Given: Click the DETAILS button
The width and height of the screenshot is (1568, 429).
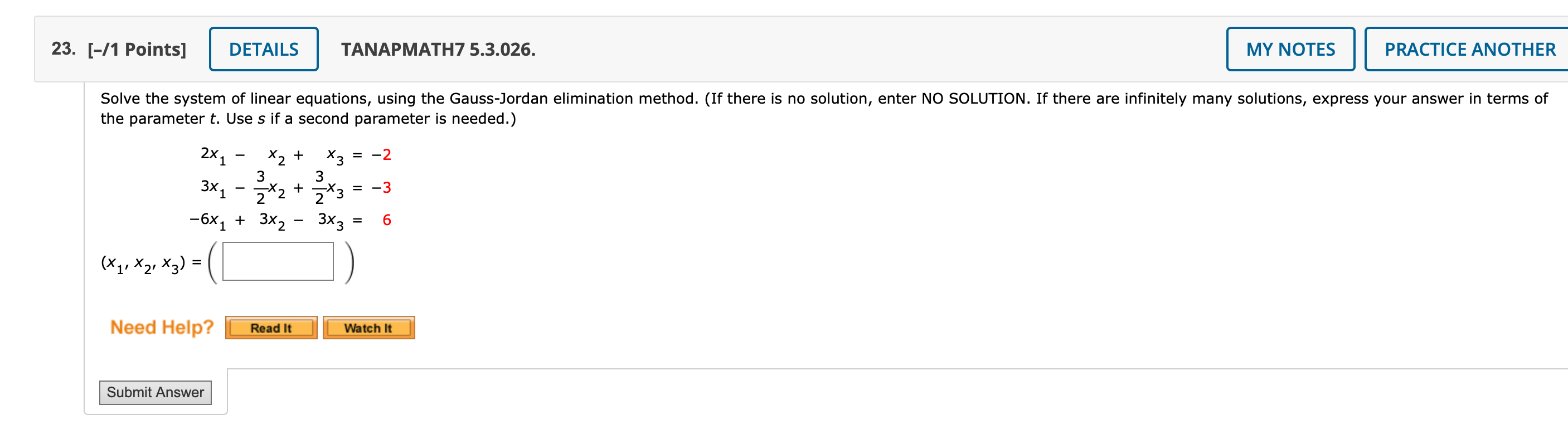Looking at the screenshot, I should (x=263, y=48).
